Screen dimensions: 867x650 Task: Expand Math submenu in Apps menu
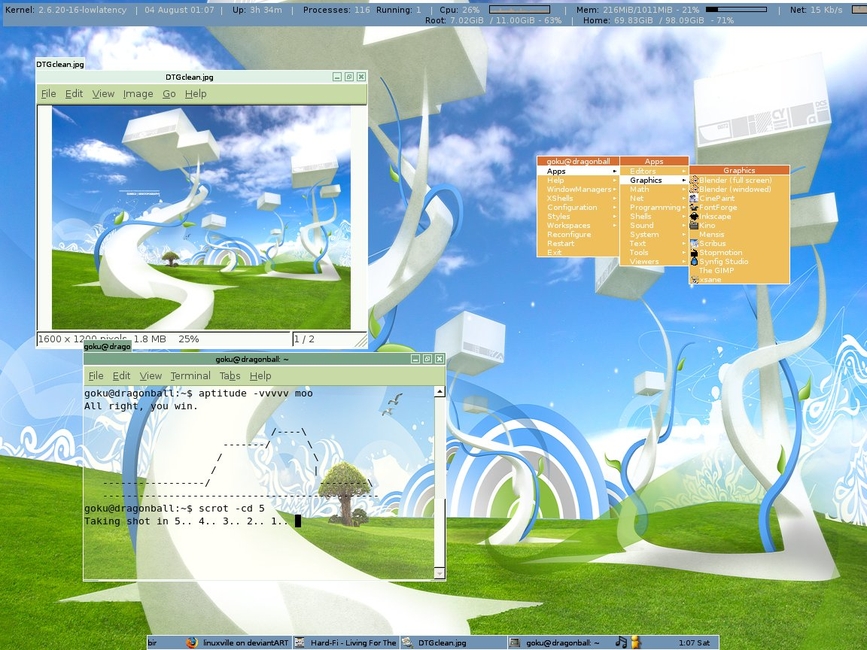click(x=654, y=189)
